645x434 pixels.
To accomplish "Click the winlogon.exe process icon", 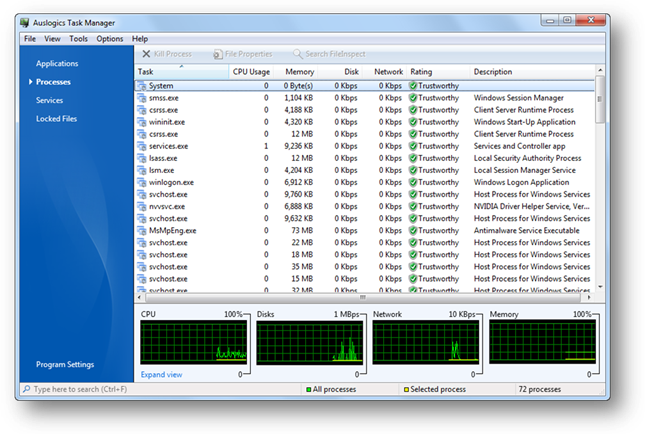I will coord(141,182).
